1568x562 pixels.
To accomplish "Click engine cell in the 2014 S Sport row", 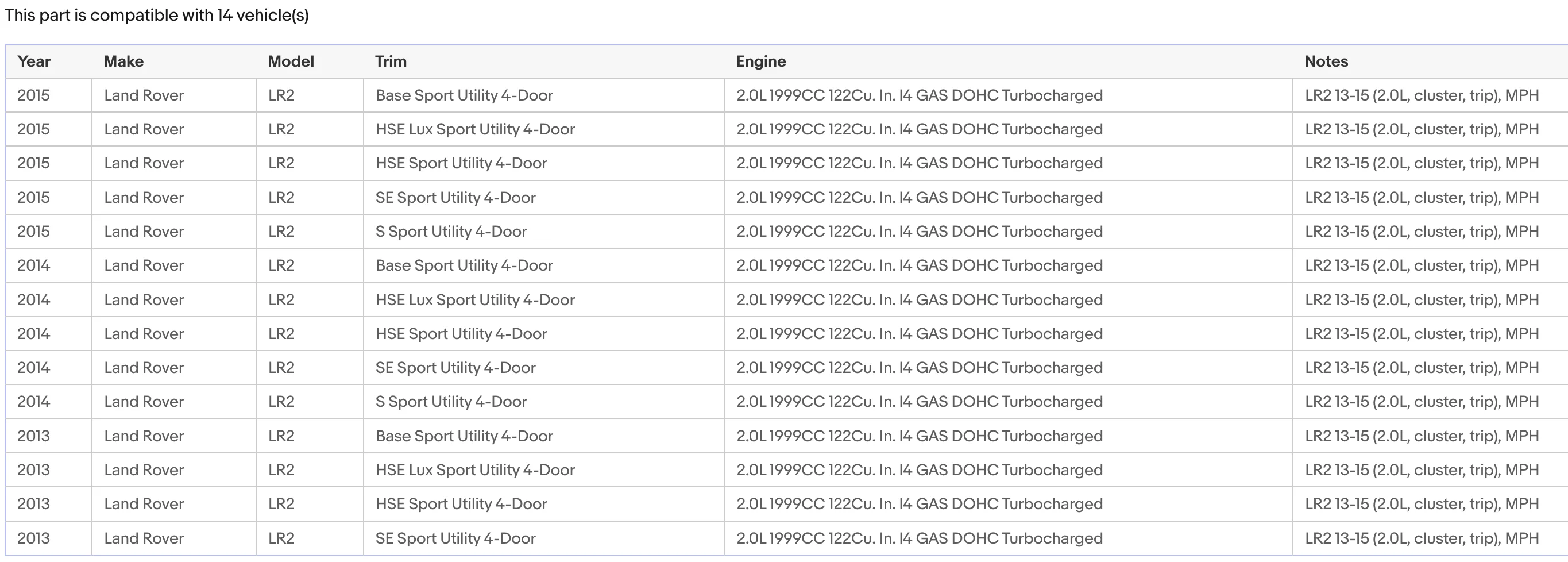I will [x=1009, y=402].
